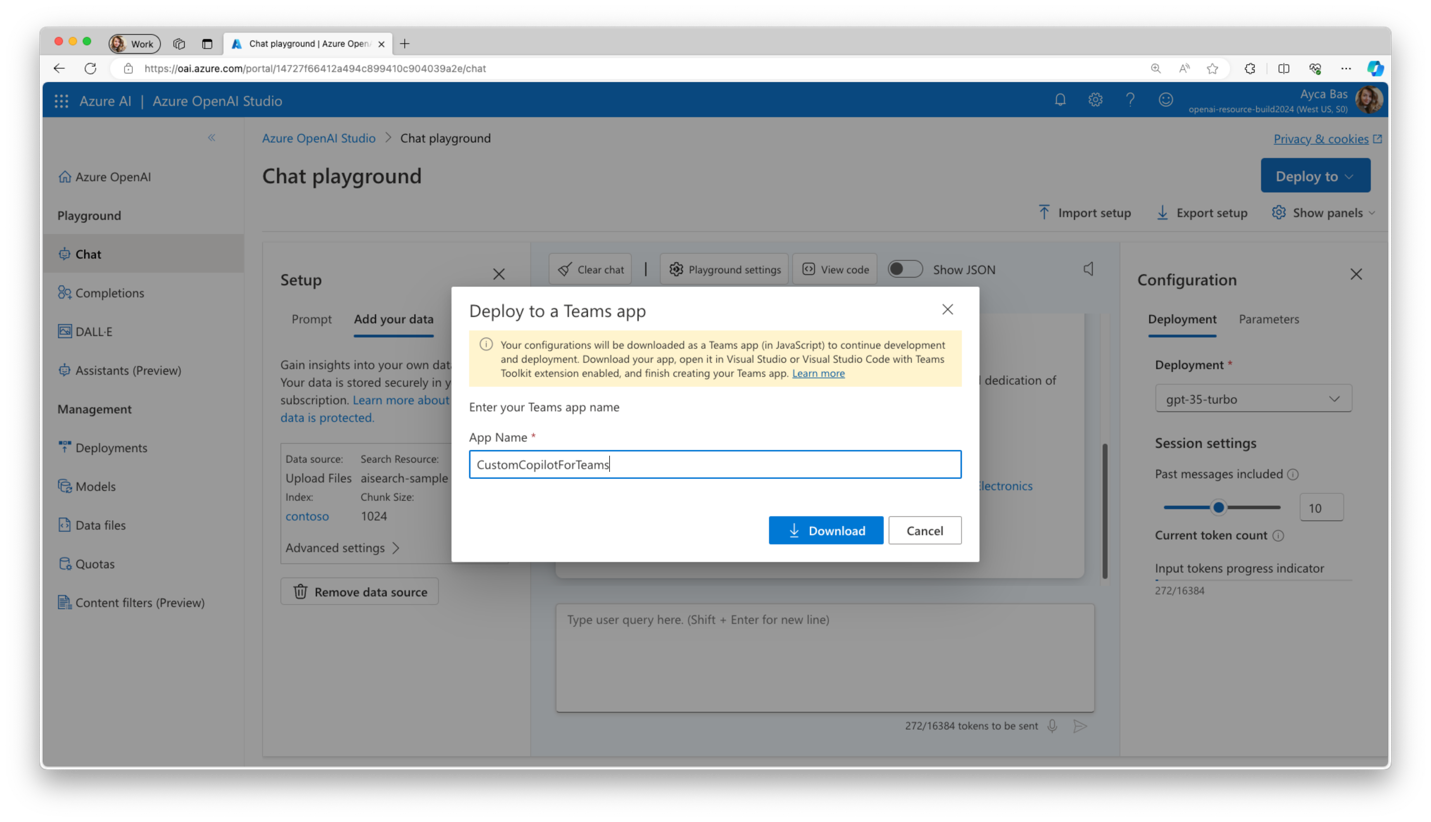Open the contoso index link

click(x=307, y=516)
